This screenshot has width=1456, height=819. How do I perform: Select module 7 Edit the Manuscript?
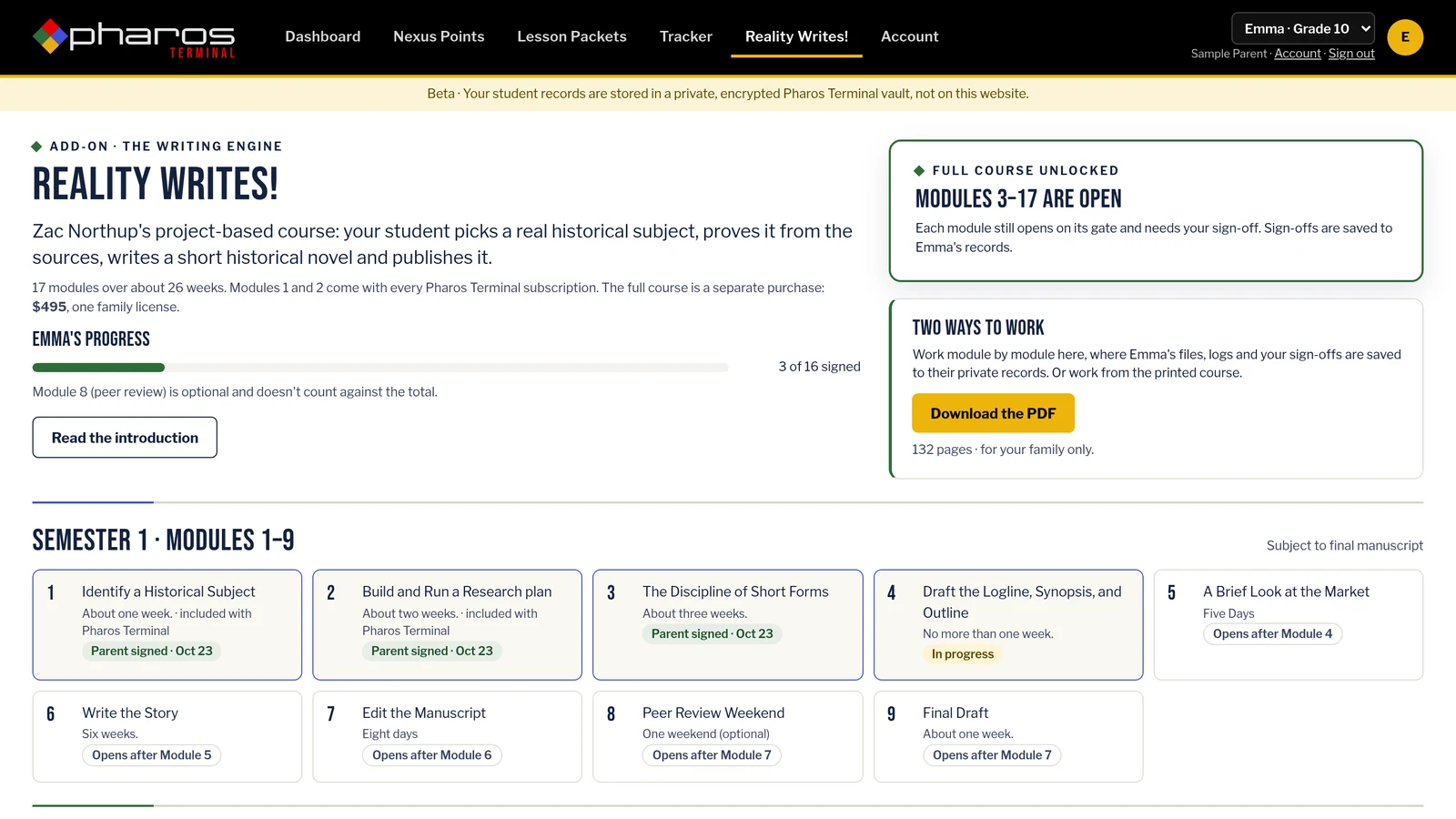tap(447, 736)
